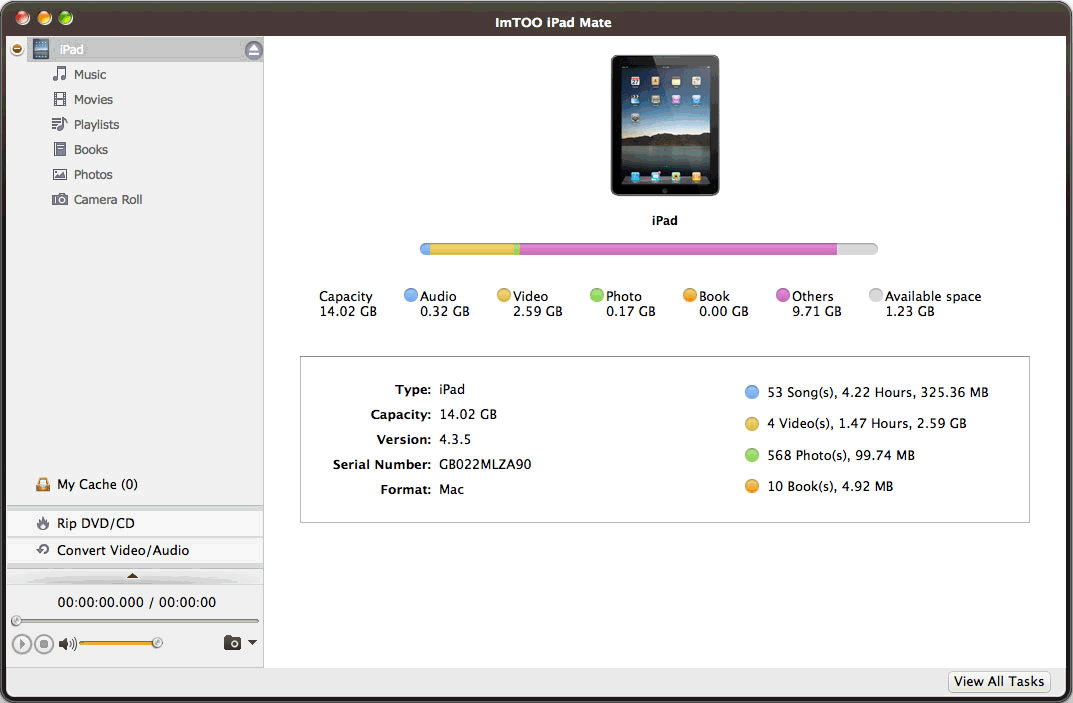Image resolution: width=1073 pixels, height=703 pixels.
Task: Click '568 Photo(s), 99.74 MB'
Action: (841, 455)
